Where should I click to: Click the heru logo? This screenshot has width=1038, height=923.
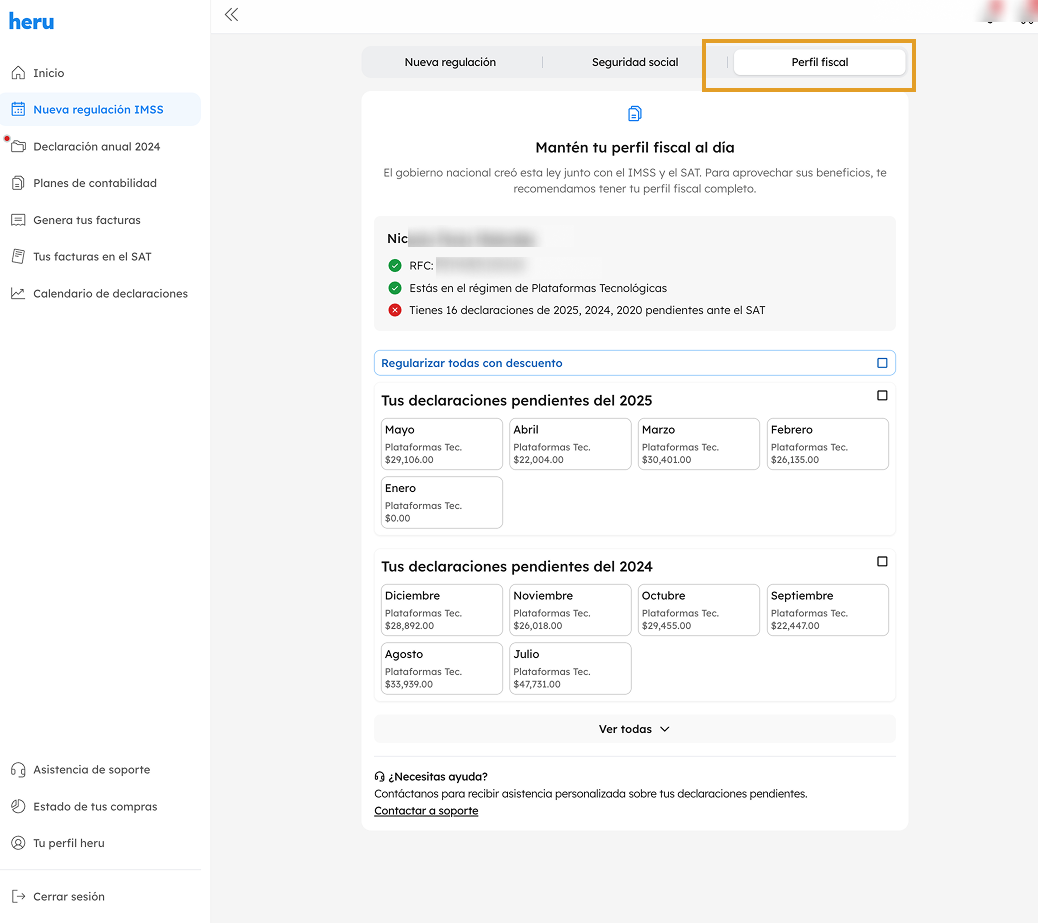point(31,22)
